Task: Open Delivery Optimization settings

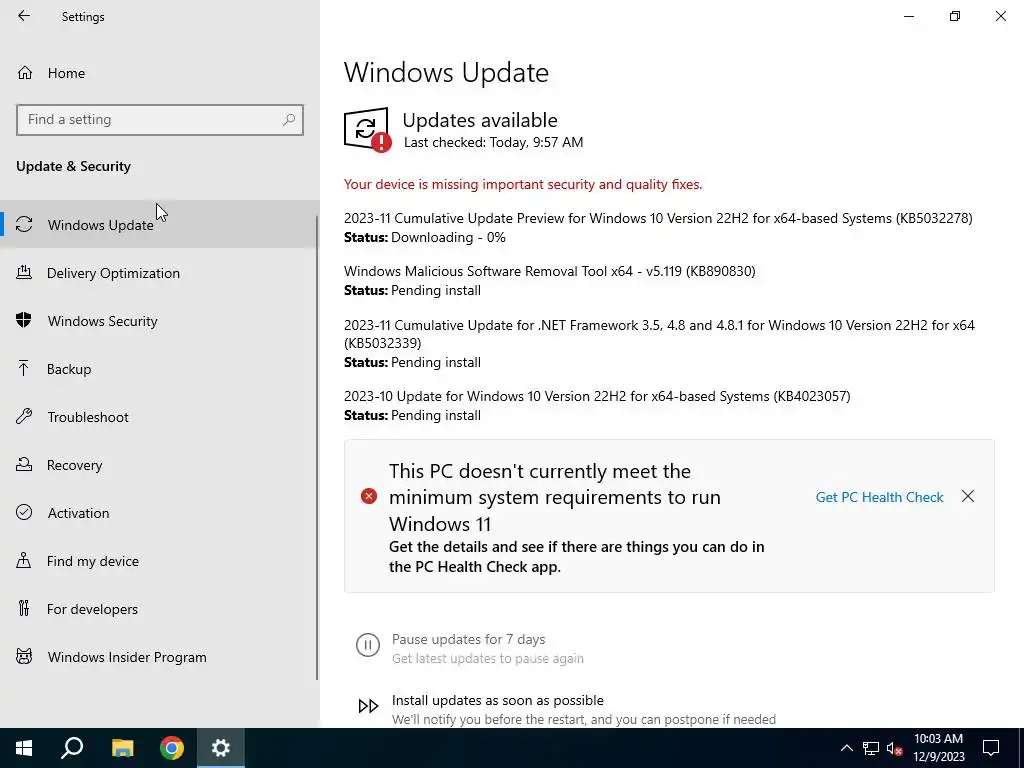Action: point(159,273)
